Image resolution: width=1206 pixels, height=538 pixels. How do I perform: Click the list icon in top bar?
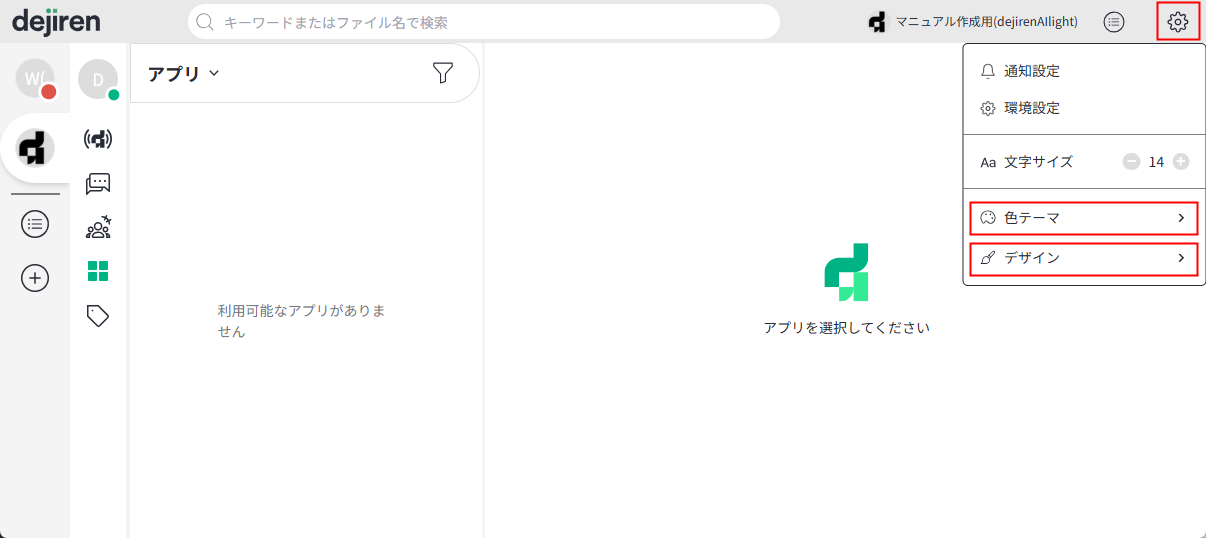point(1114,21)
